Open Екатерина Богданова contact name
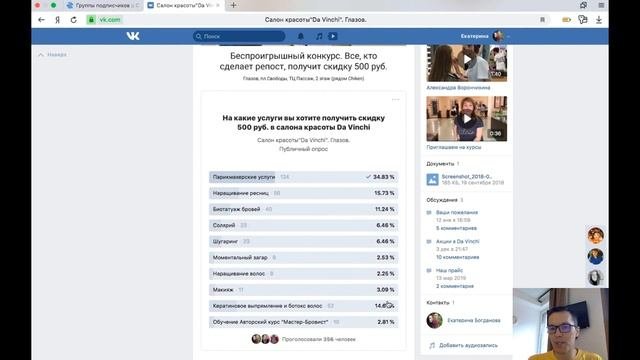The image size is (640, 360). [x=474, y=320]
